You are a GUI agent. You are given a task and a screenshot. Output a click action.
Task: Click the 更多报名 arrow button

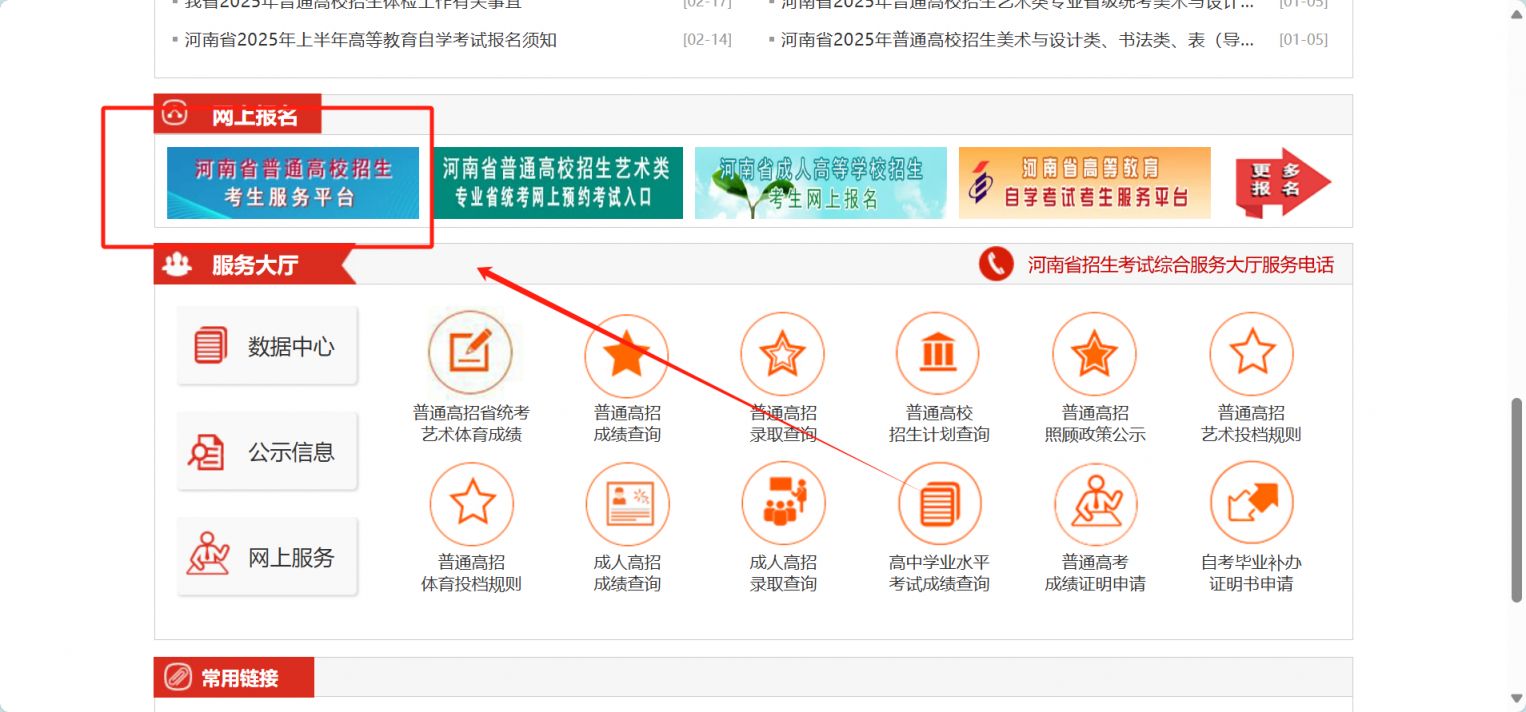click(1283, 183)
